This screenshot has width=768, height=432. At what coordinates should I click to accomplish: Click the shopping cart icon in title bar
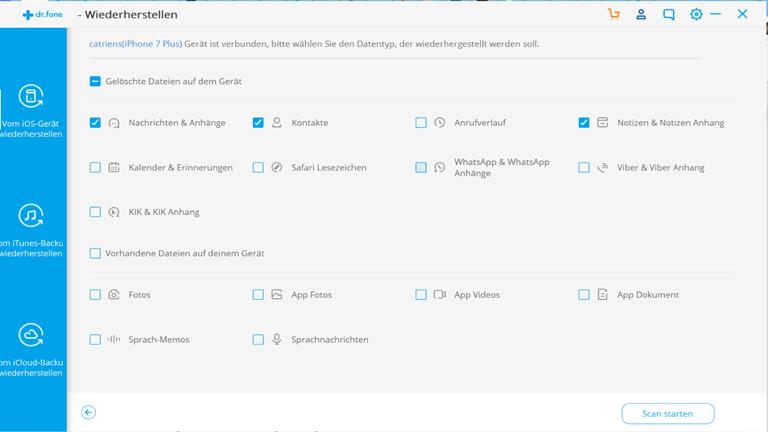click(x=614, y=15)
